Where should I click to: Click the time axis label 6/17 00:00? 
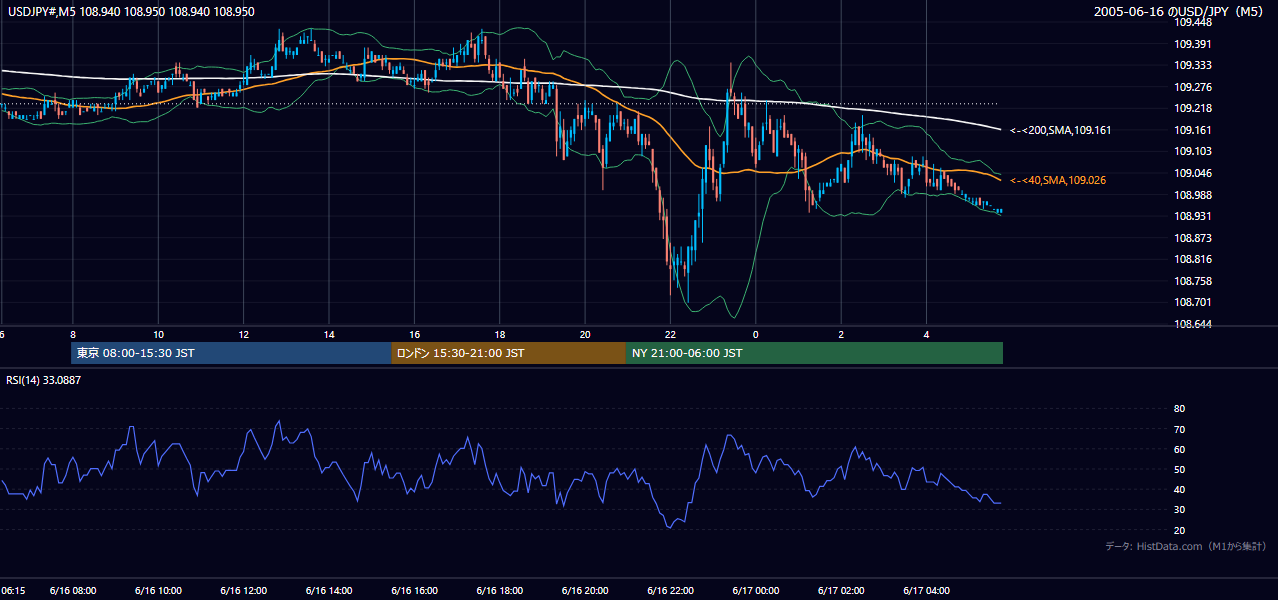(755, 591)
